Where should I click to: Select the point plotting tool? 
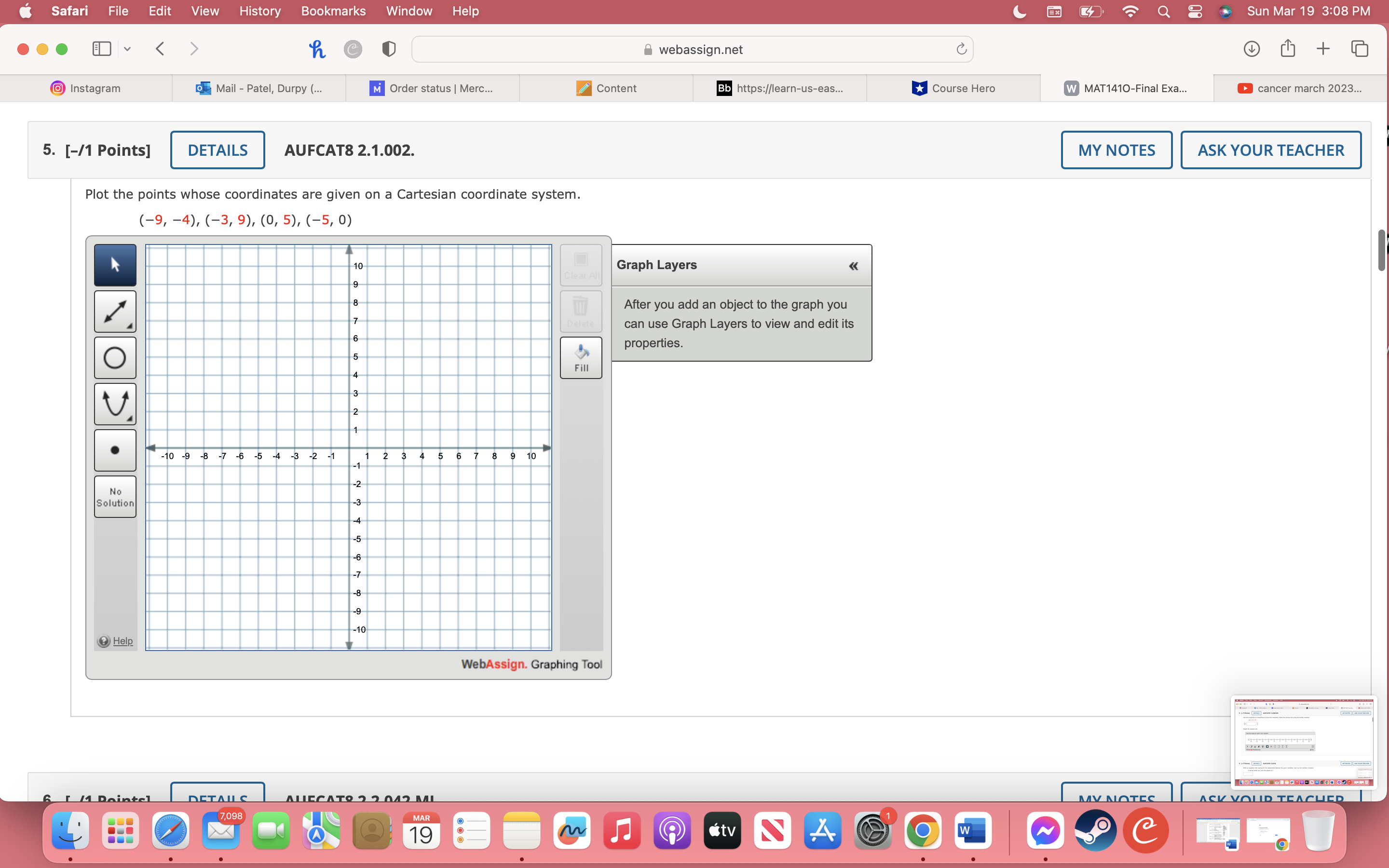point(115,450)
